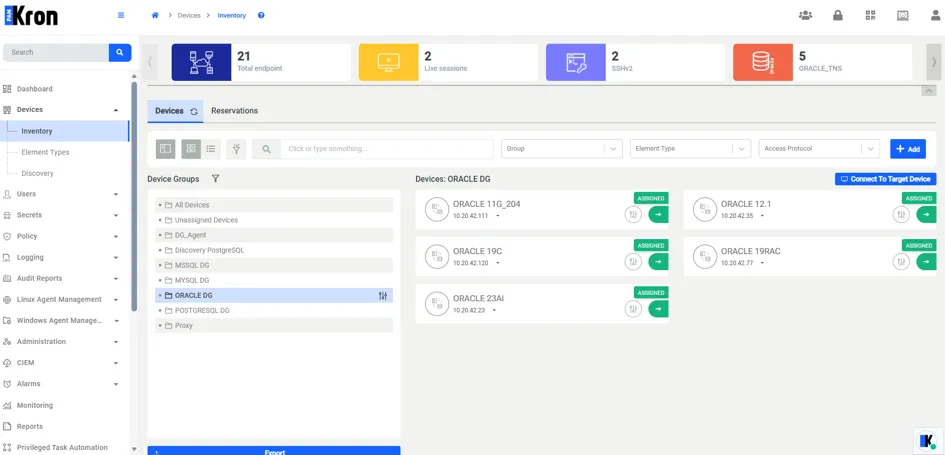Connect to ORACLE 12.1 via green arrow
945x455 pixels.
point(926,214)
